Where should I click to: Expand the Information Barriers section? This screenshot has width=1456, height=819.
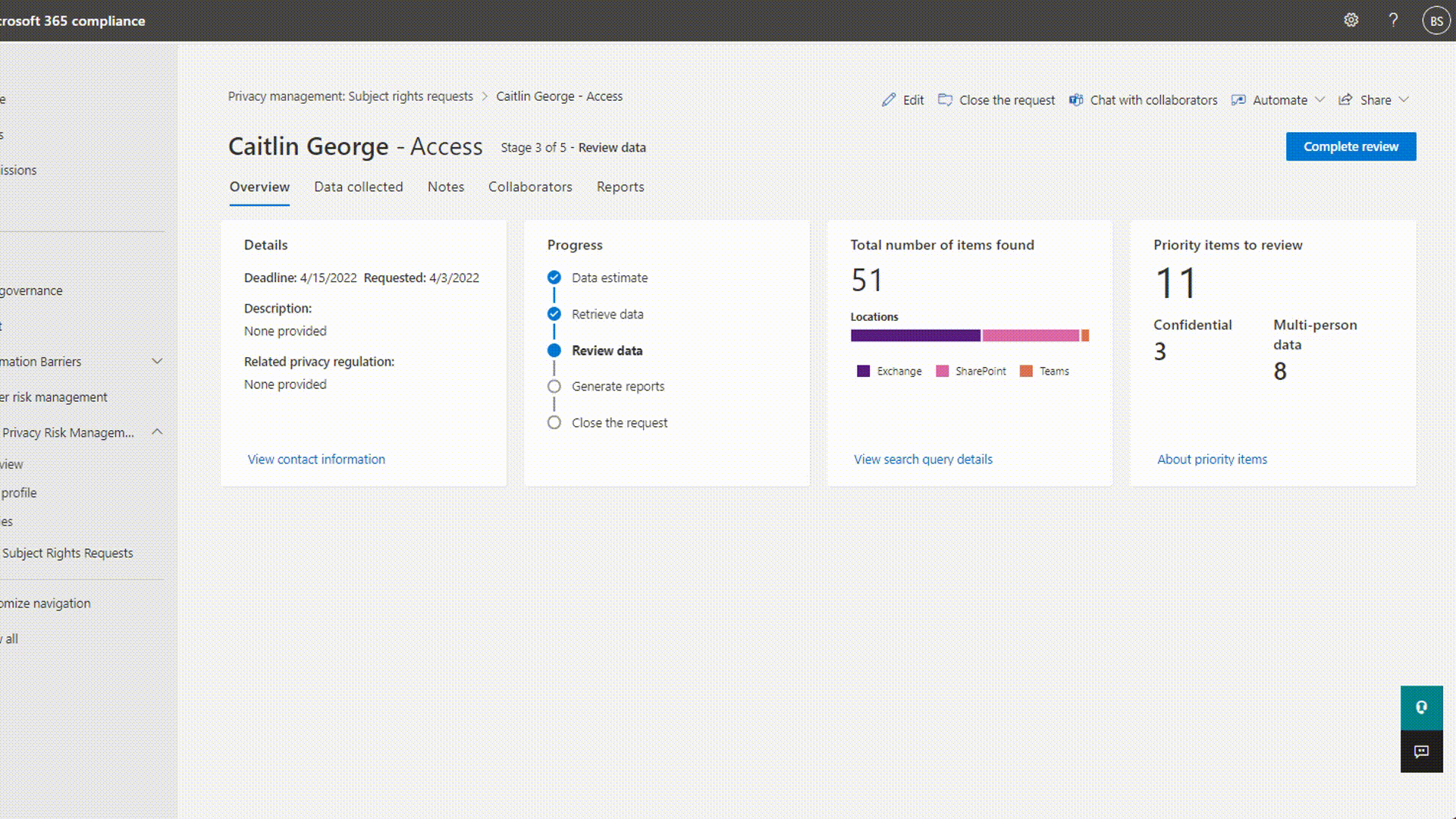(158, 361)
